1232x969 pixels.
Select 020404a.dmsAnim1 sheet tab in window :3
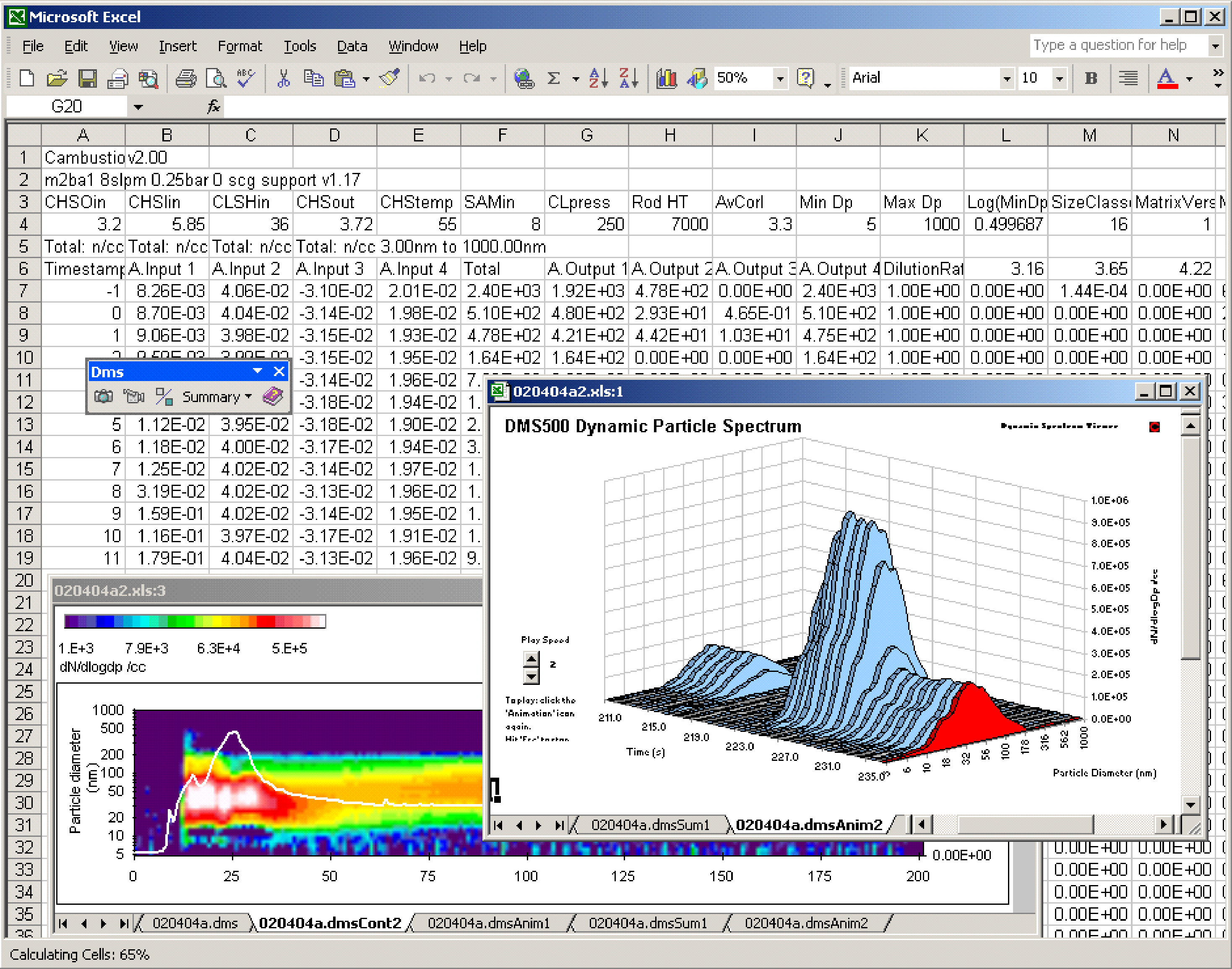point(489,923)
